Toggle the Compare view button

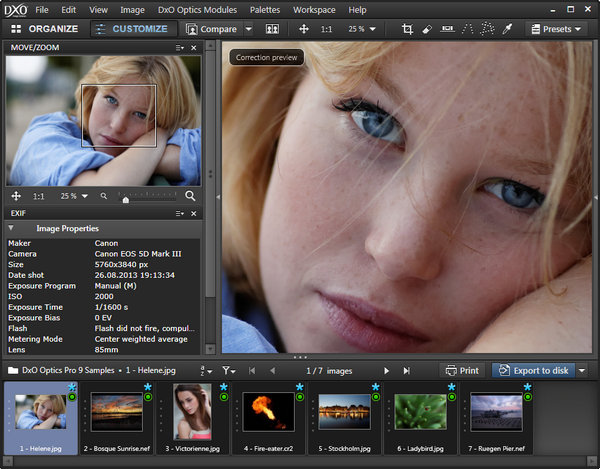pos(210,29)
